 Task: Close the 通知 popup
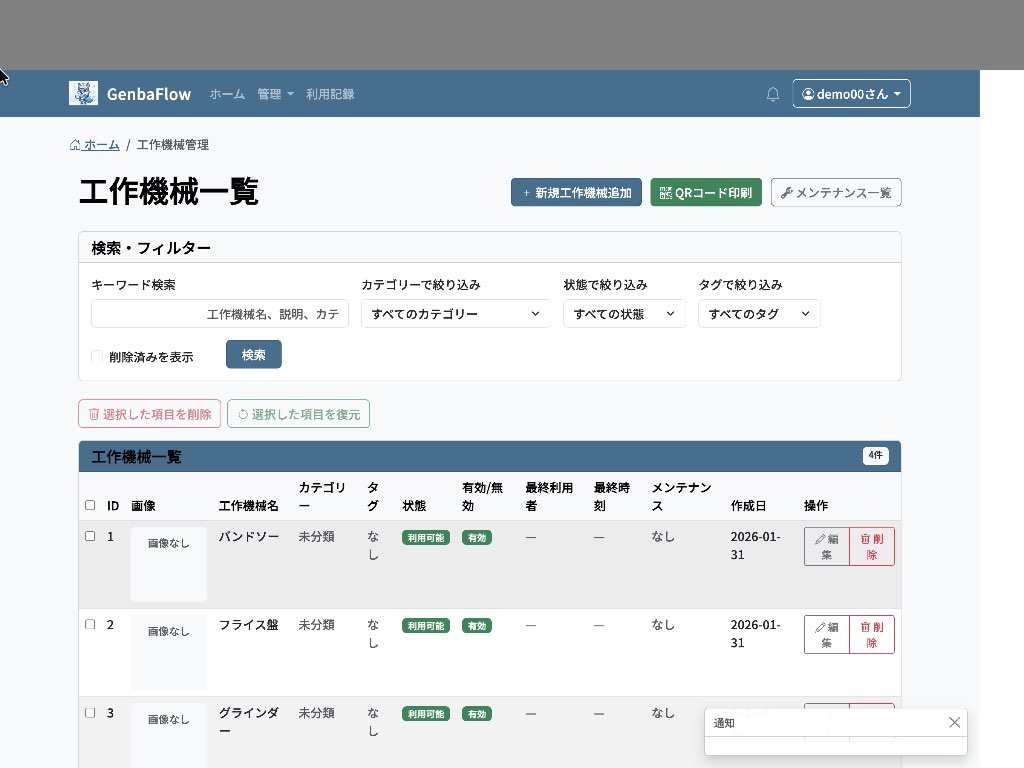tap(954, 722)
